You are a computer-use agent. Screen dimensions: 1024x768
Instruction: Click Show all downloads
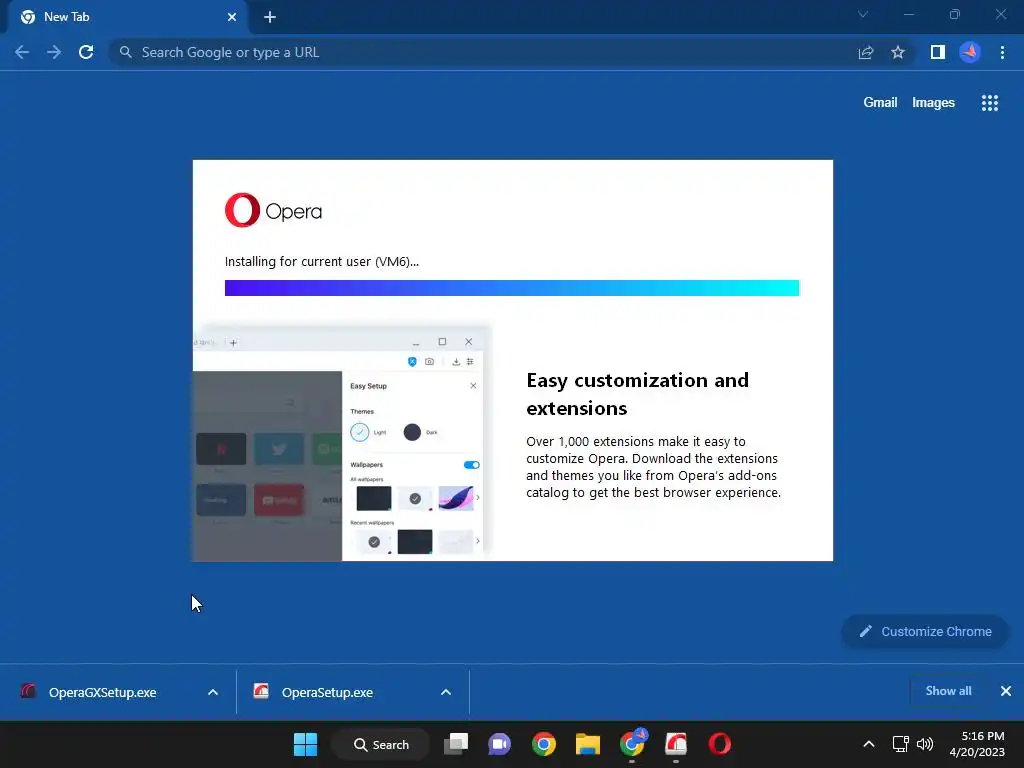tap(948, 691)
